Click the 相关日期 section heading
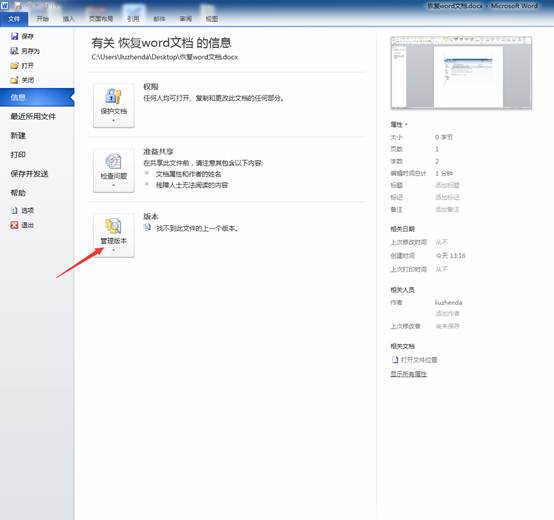 pyautogui.click(x=402, y=229)
